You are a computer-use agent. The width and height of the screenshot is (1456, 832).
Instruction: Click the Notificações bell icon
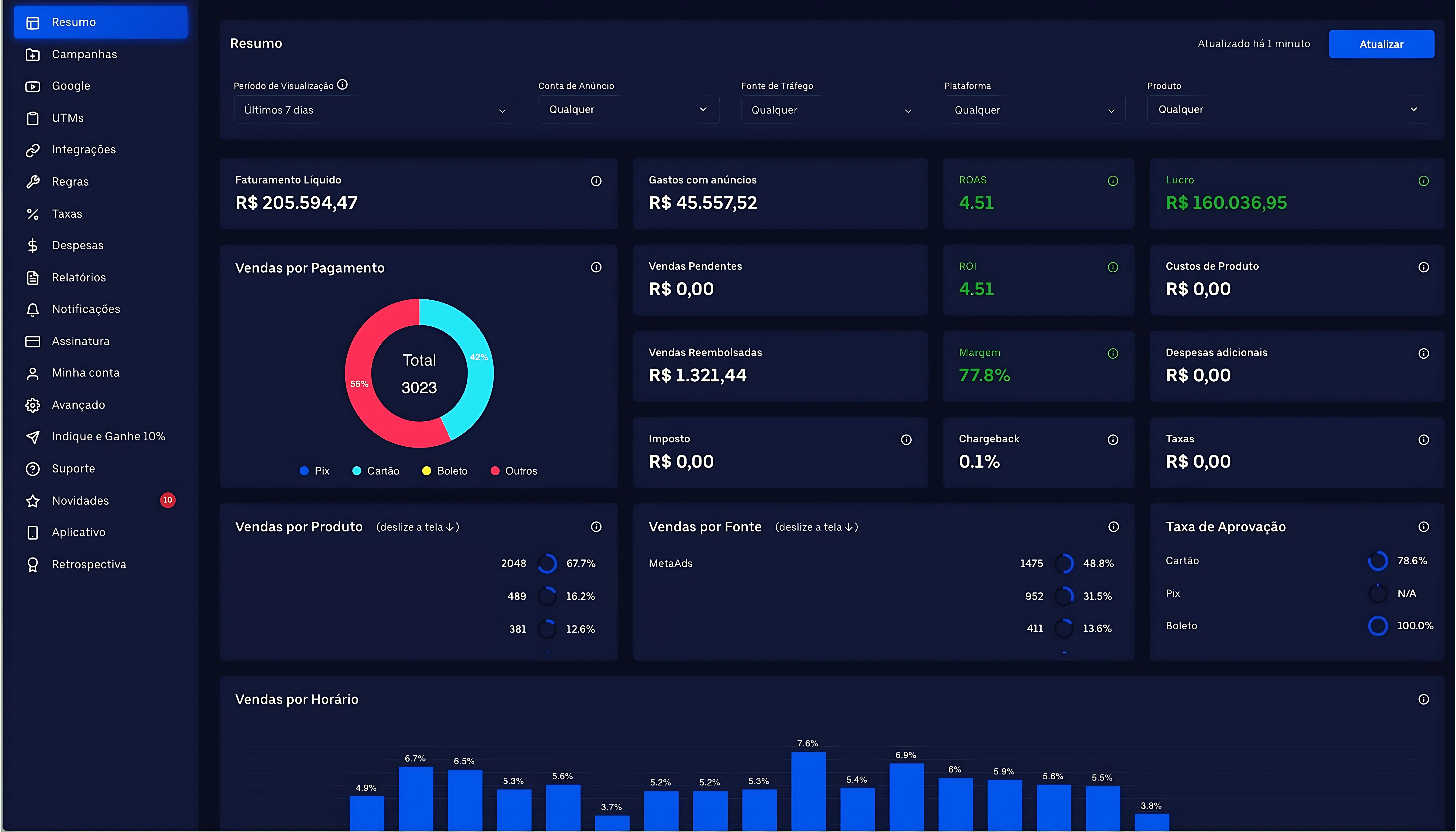(x=32, y=309)
